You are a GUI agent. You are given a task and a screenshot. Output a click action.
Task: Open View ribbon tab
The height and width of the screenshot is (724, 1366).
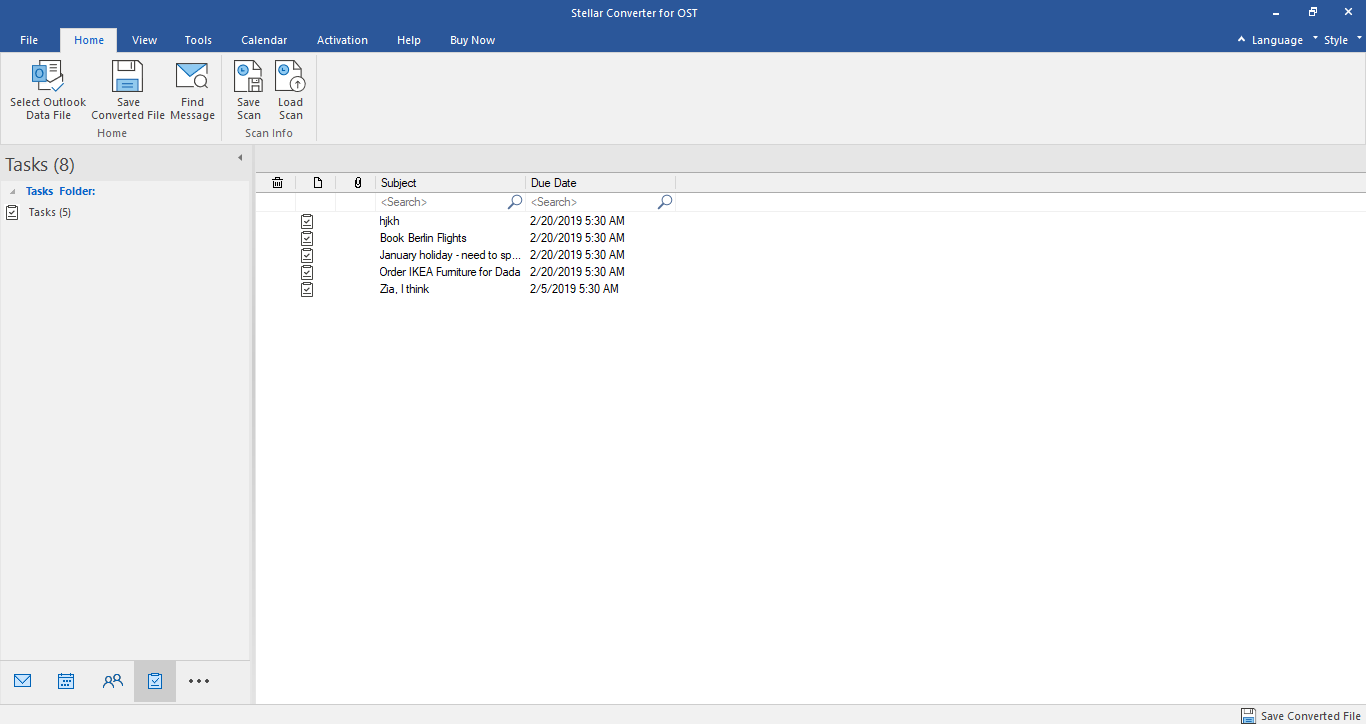(145, 40)
